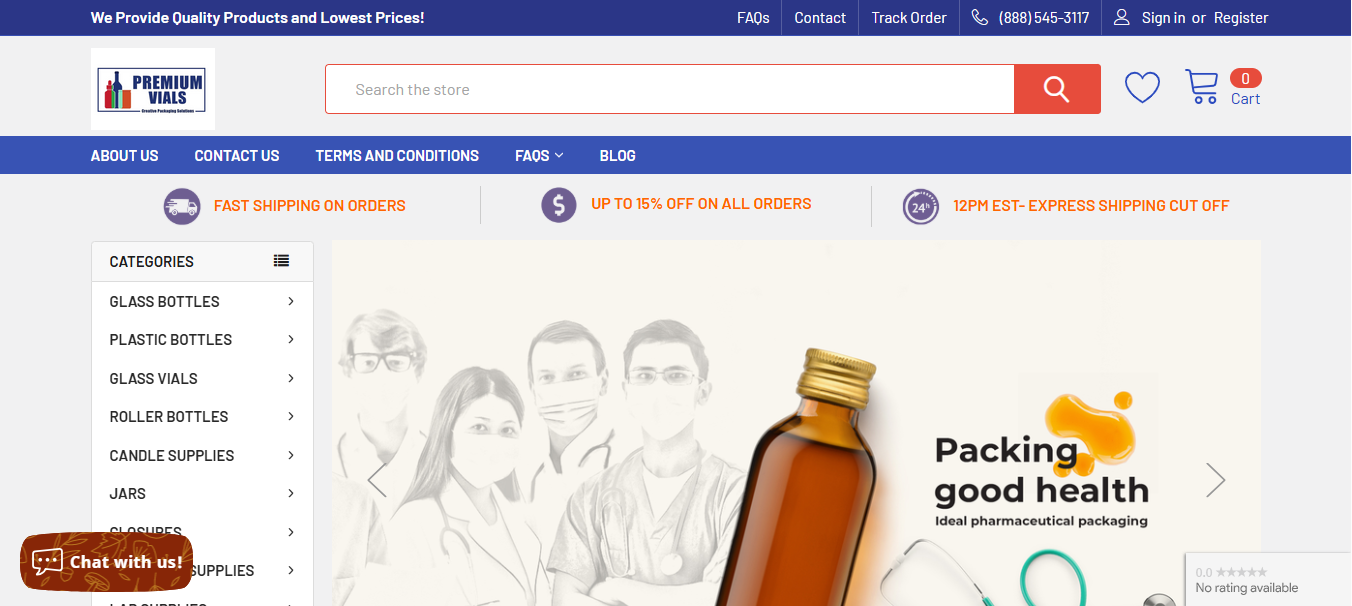The height and width of the screenshot is (606, 1352).
Task: Select Terms and Conditions in navigation
Action: (x=396, y=155)
